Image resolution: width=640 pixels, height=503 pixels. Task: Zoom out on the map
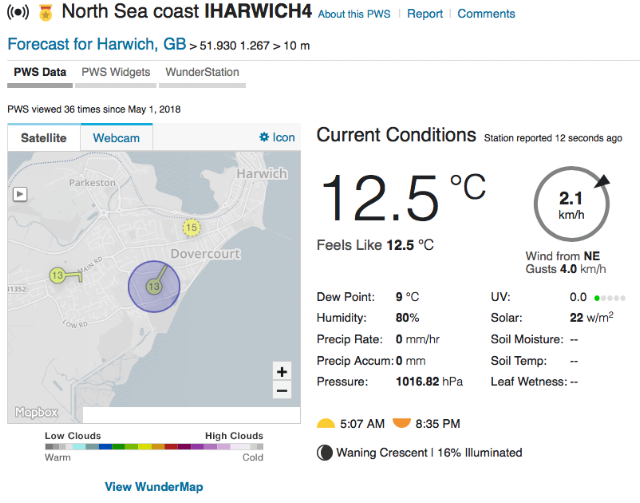pyautogui.click(x=282, y=391)
